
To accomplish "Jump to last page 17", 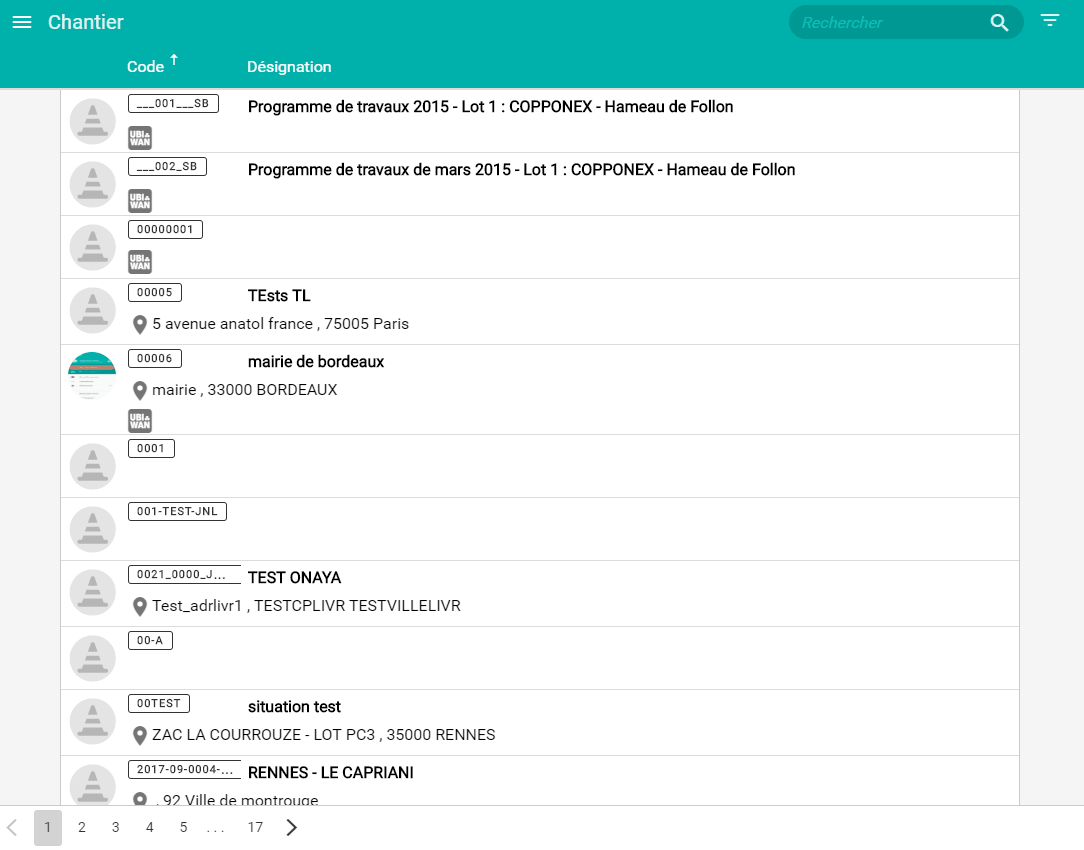I will 255,827.
